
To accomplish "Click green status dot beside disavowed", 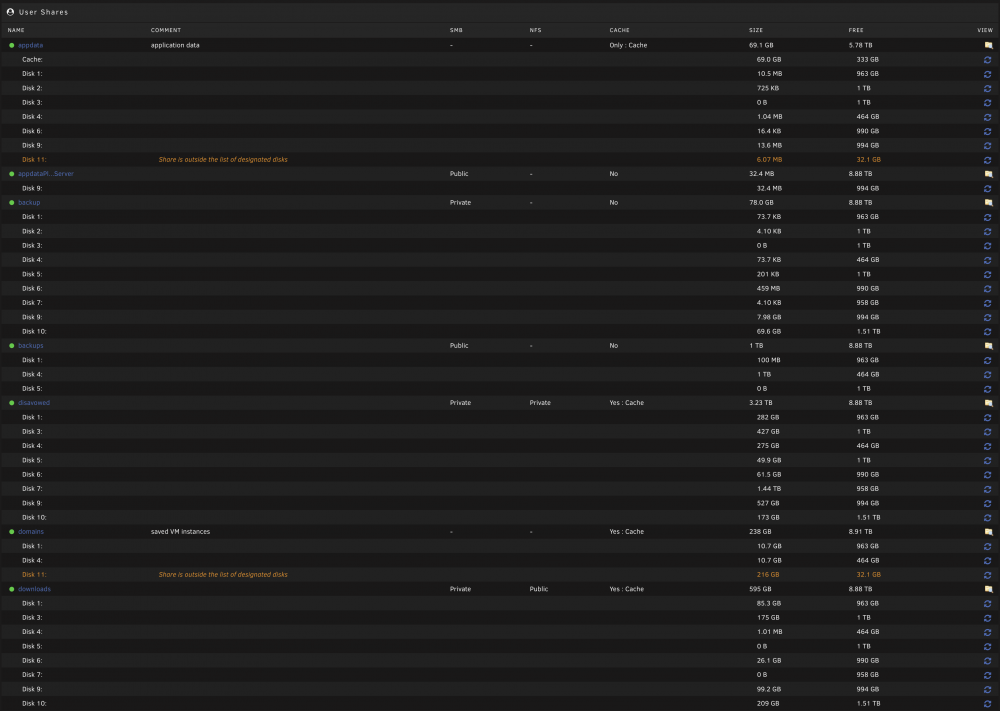I will click(x=11, y=403).
